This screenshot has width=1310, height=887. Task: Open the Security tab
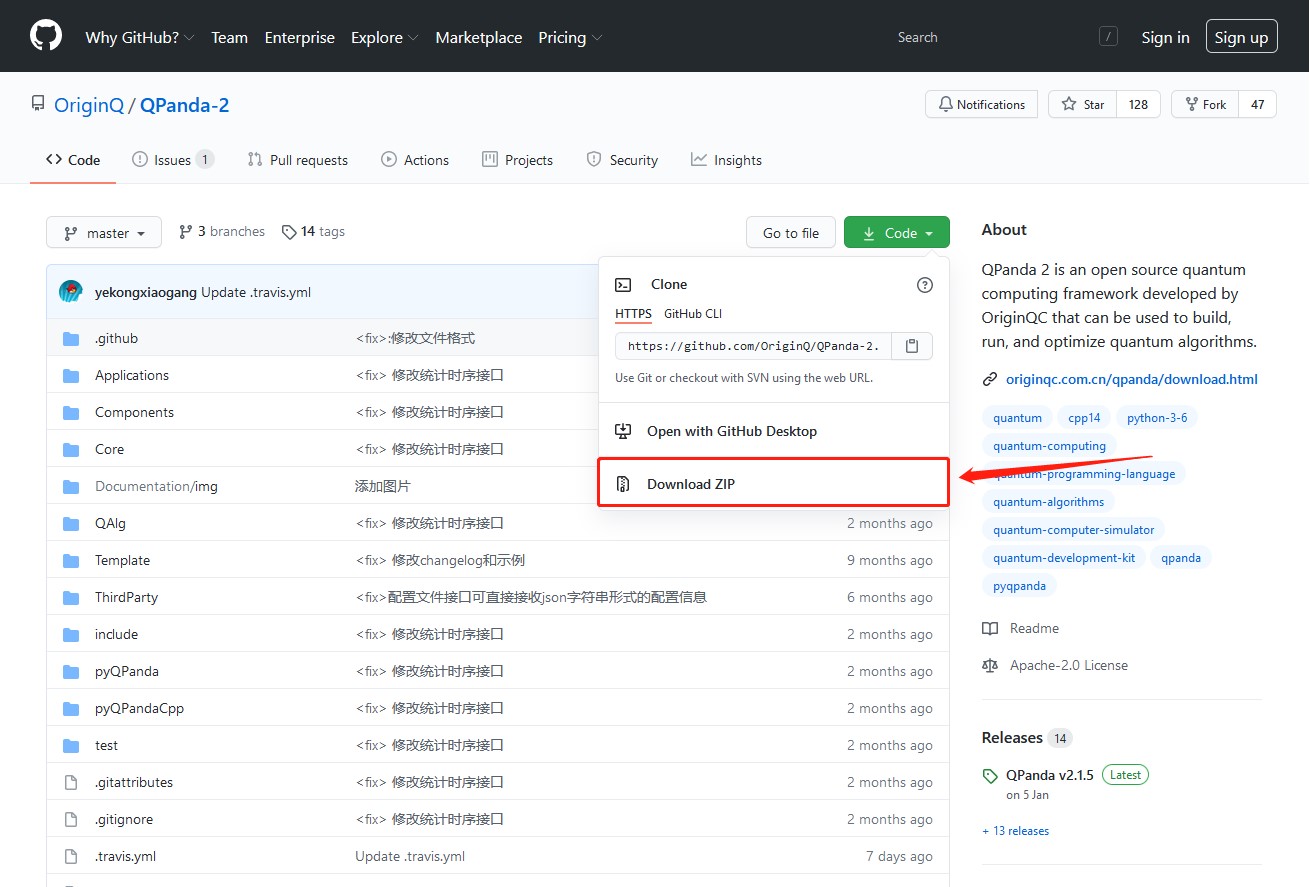(x=622, y=160)
